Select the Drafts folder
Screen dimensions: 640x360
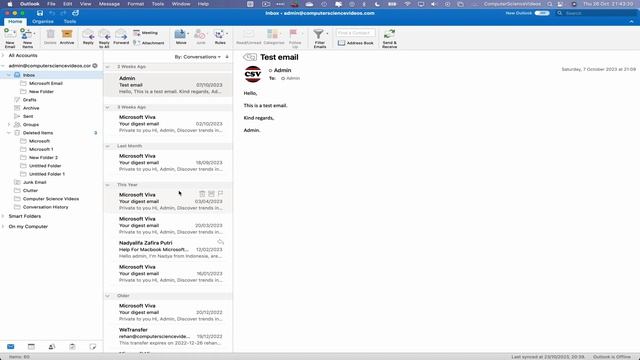coord(29,100)
